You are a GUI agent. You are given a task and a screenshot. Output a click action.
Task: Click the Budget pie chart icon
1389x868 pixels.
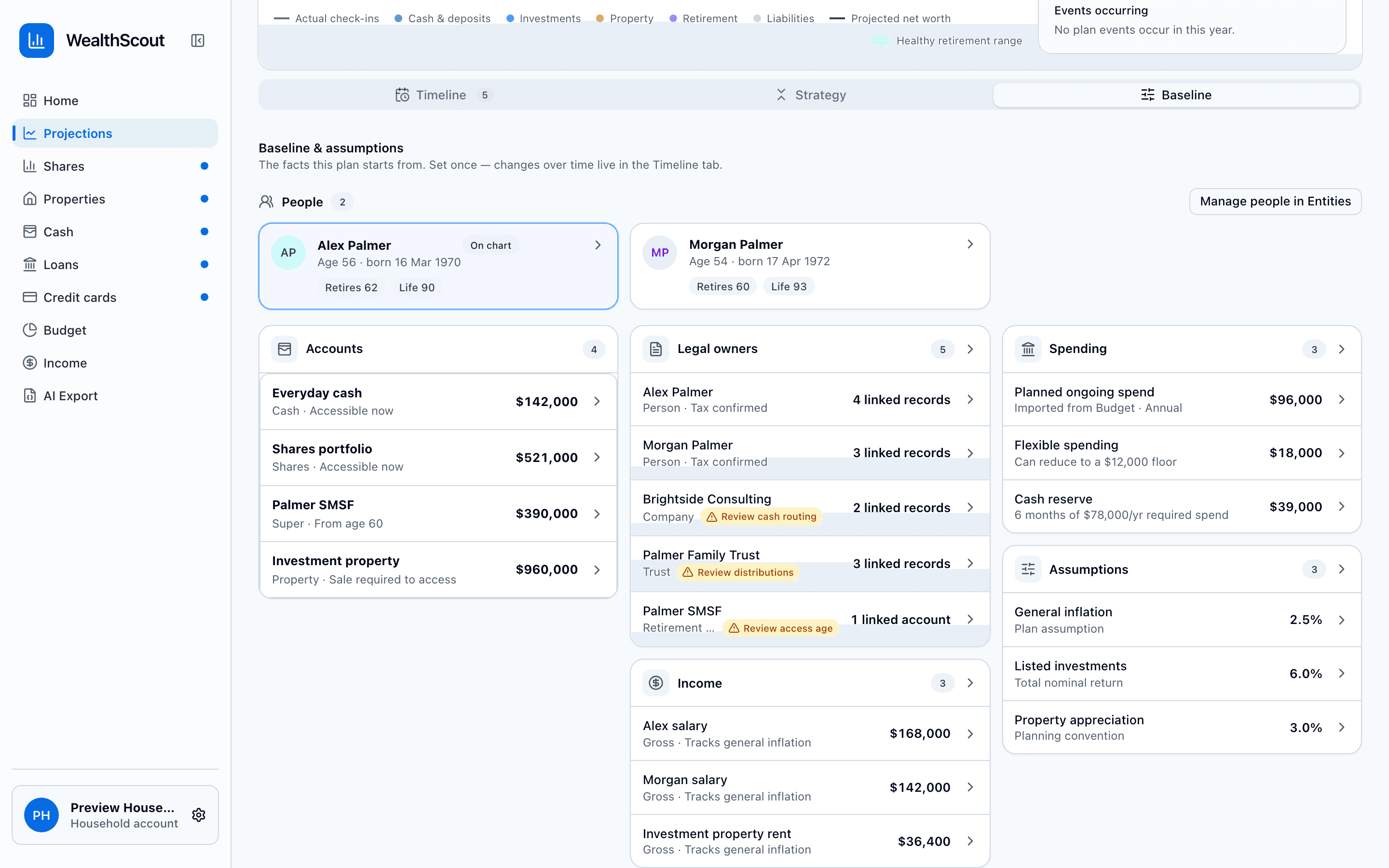30,329
